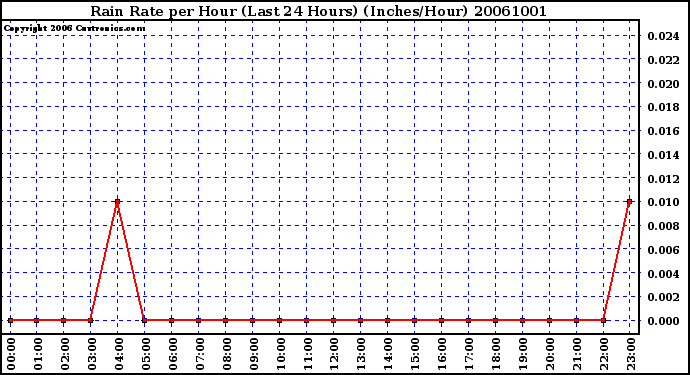Click the 00:00 data point marker
The image size is (690, 375).
(x=11, y=320)
